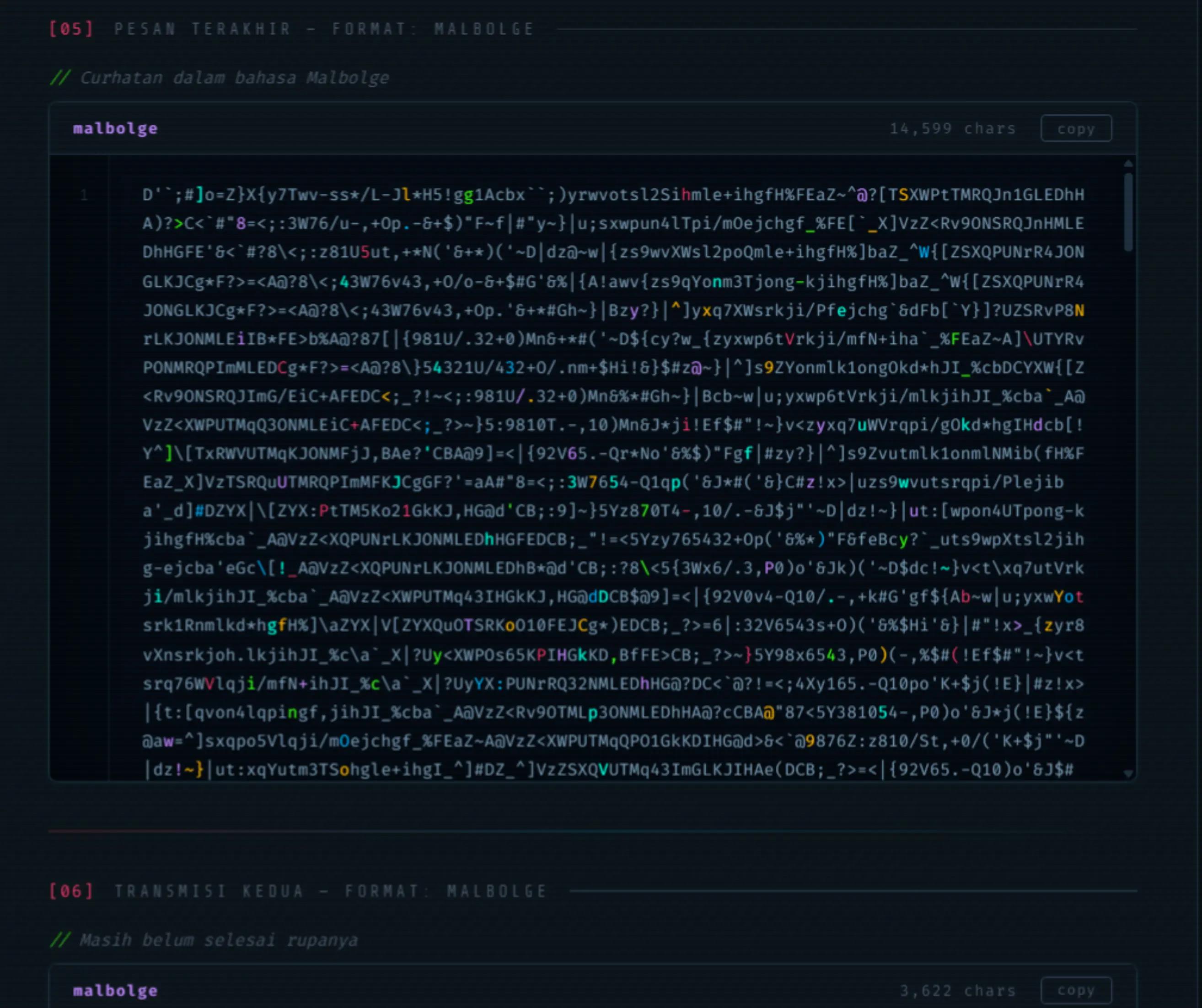Click code line starting with |{t:[qvon4lqpingf

(x=614, y=712)
